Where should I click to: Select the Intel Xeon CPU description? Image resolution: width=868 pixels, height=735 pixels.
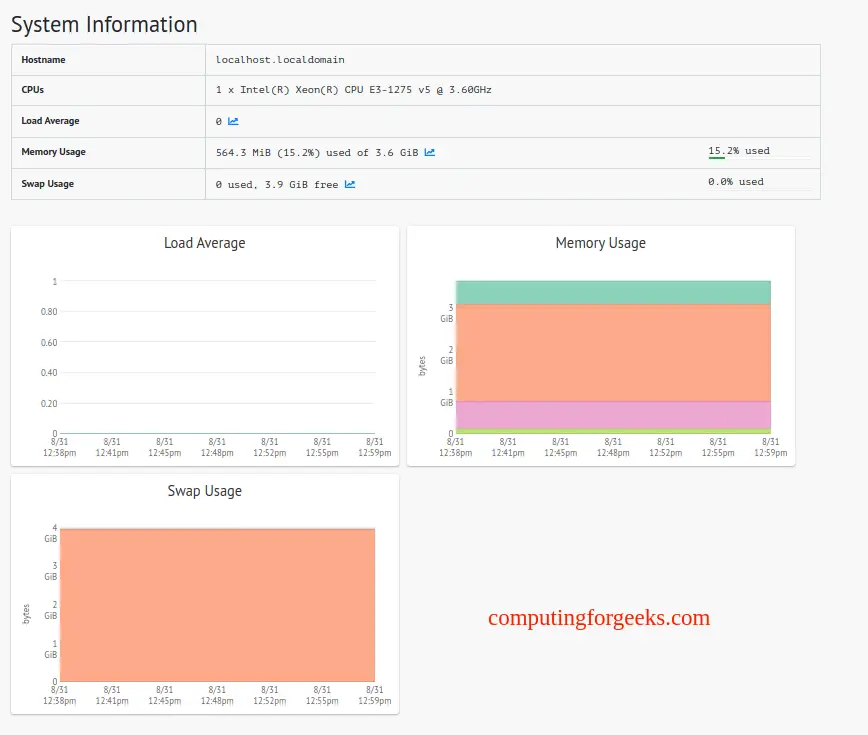pos(354,90)
